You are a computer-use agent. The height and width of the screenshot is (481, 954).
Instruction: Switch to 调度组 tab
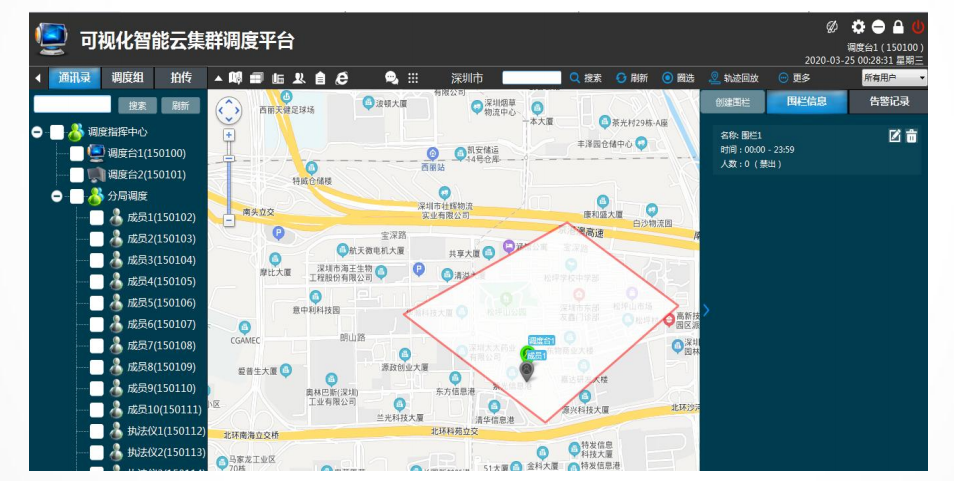pos(127,78)
